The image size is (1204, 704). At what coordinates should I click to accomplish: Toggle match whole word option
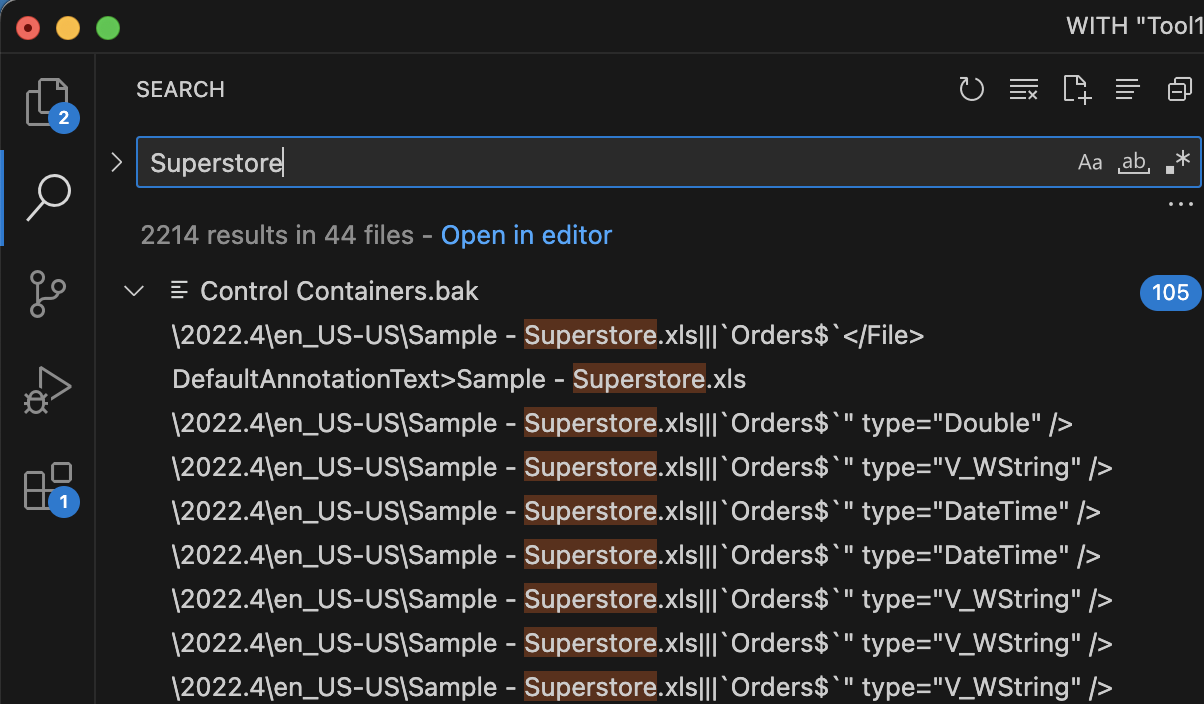[1134, 161]
